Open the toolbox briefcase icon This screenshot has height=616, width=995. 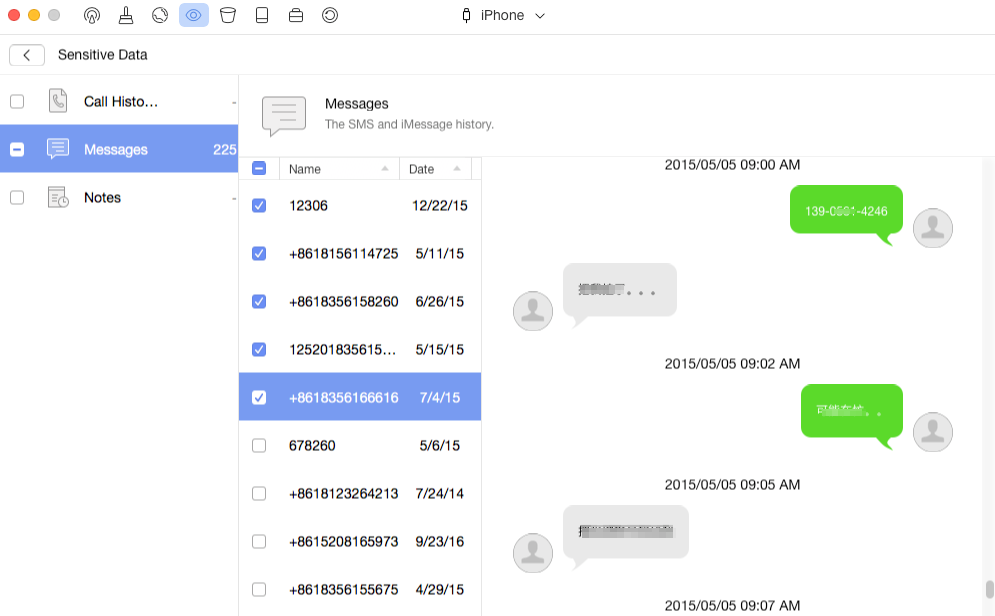coord(296,15)
